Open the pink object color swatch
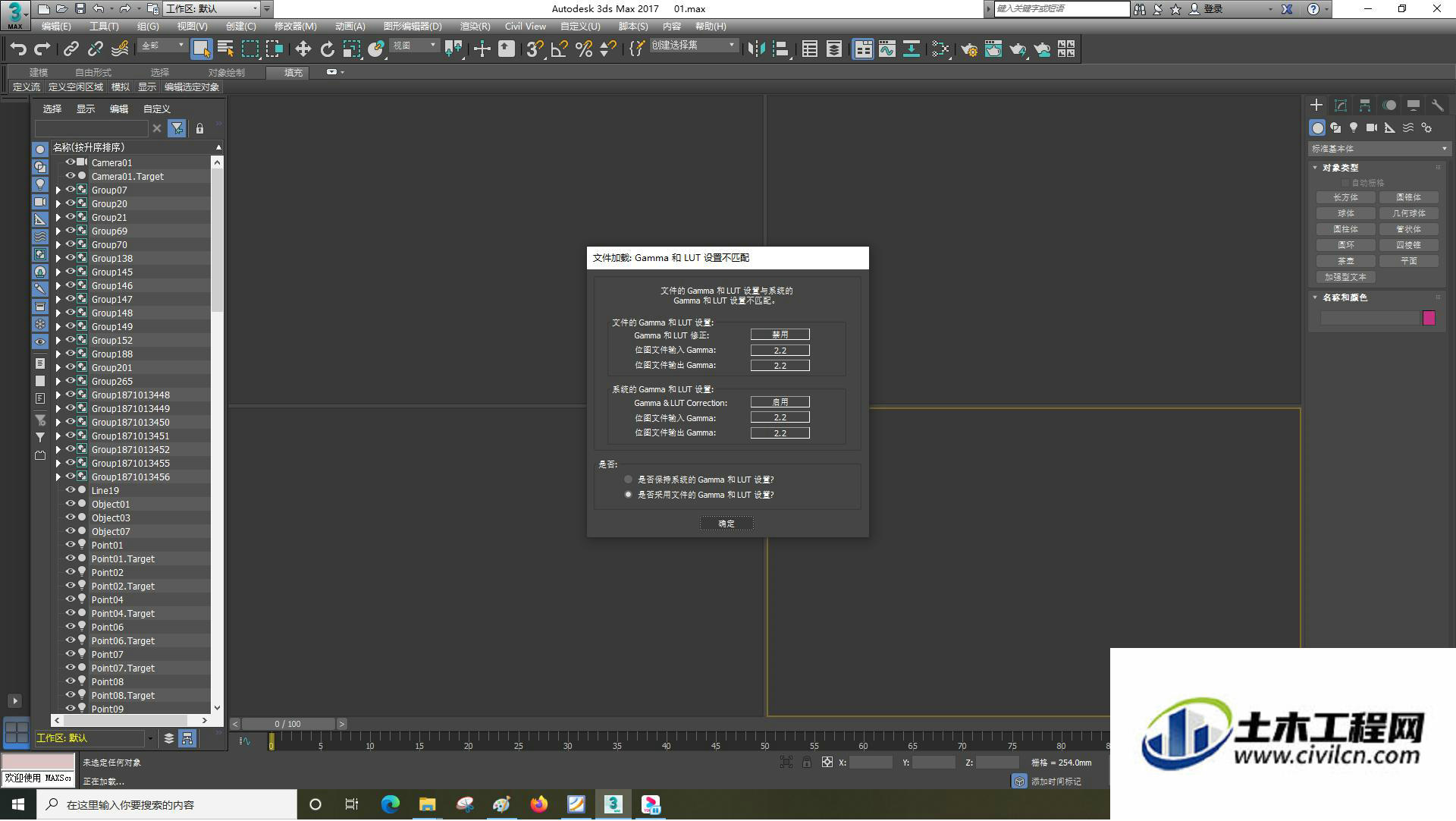1456x821 pixels. click(1429, 318)
